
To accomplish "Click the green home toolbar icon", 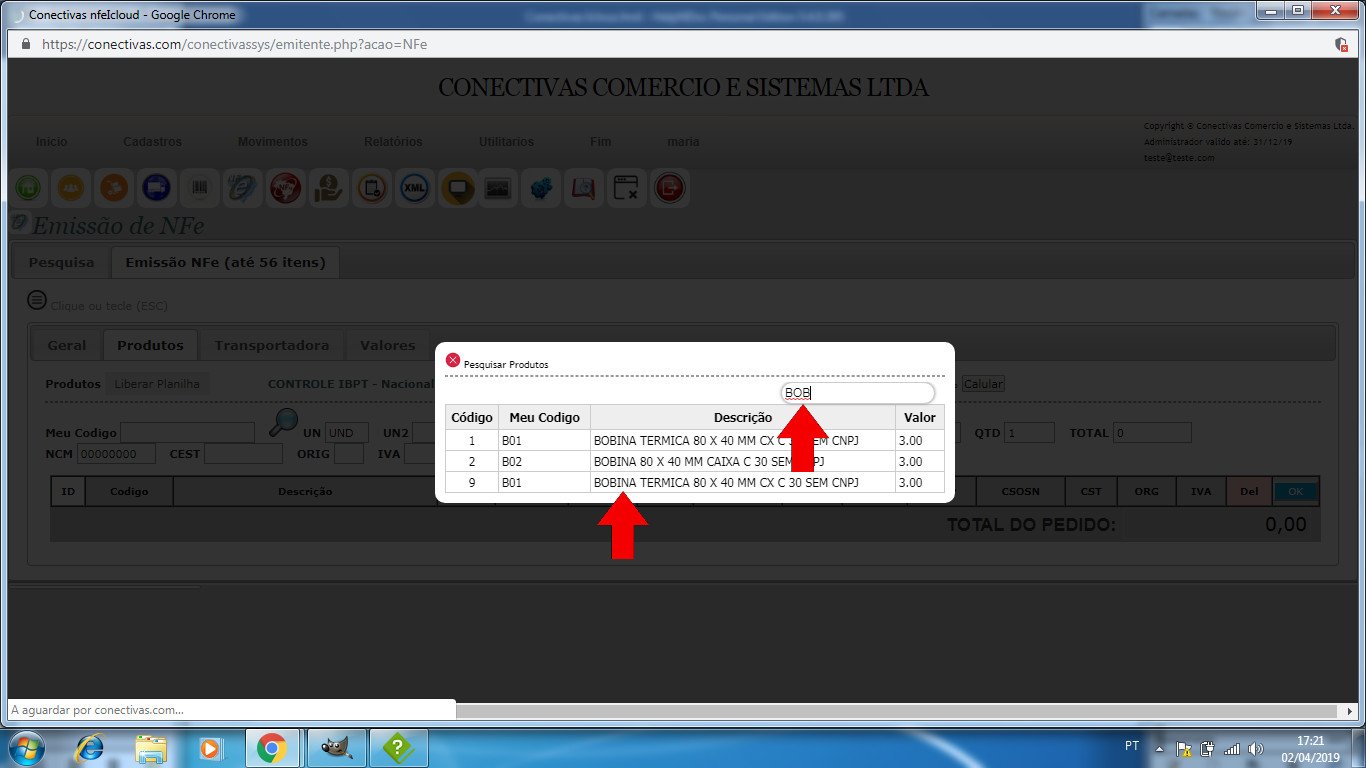I will [28, 187].
